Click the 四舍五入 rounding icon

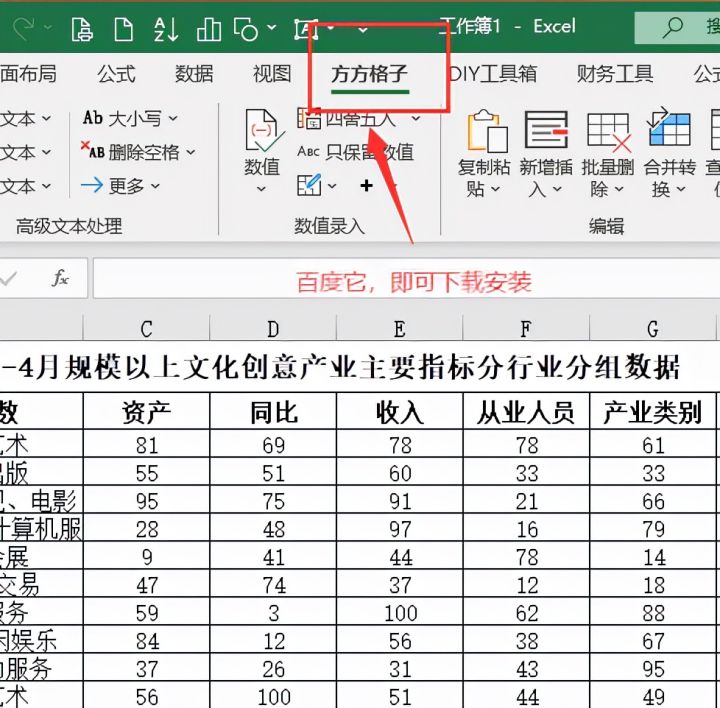(309, 118)
